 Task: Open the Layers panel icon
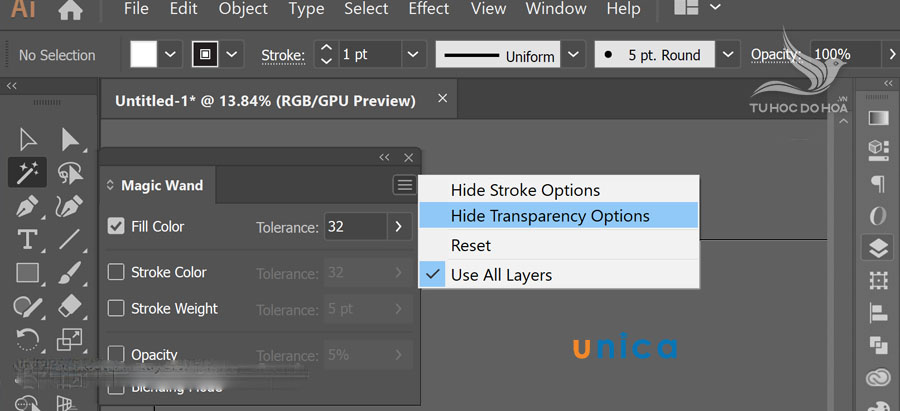point(878,247)
